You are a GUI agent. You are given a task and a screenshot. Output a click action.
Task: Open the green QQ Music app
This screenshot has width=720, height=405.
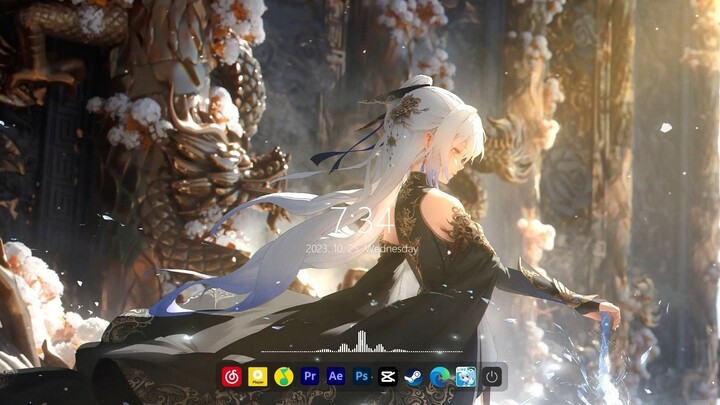pos(283,377)
